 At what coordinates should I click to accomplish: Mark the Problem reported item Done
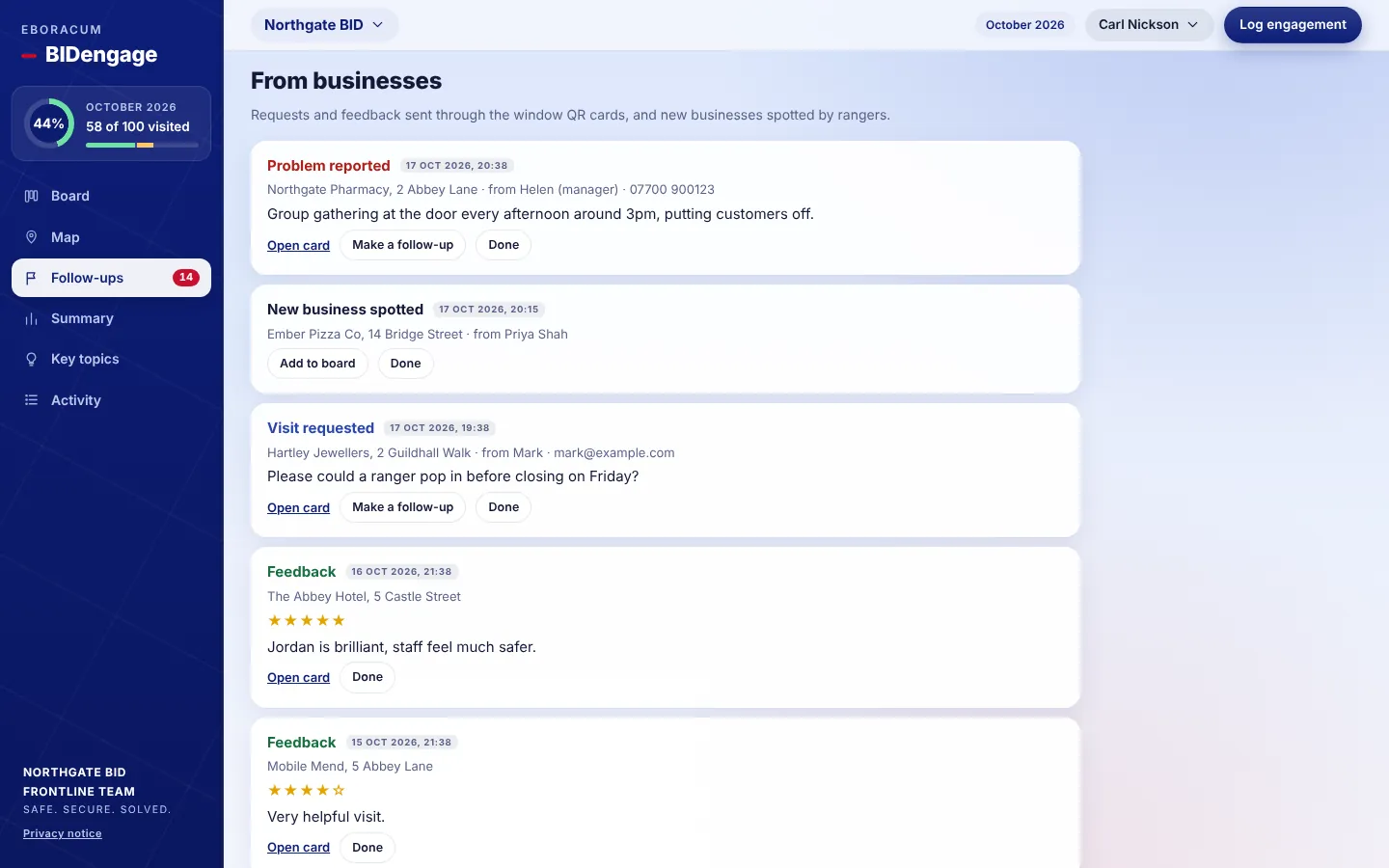coord(504,245)
